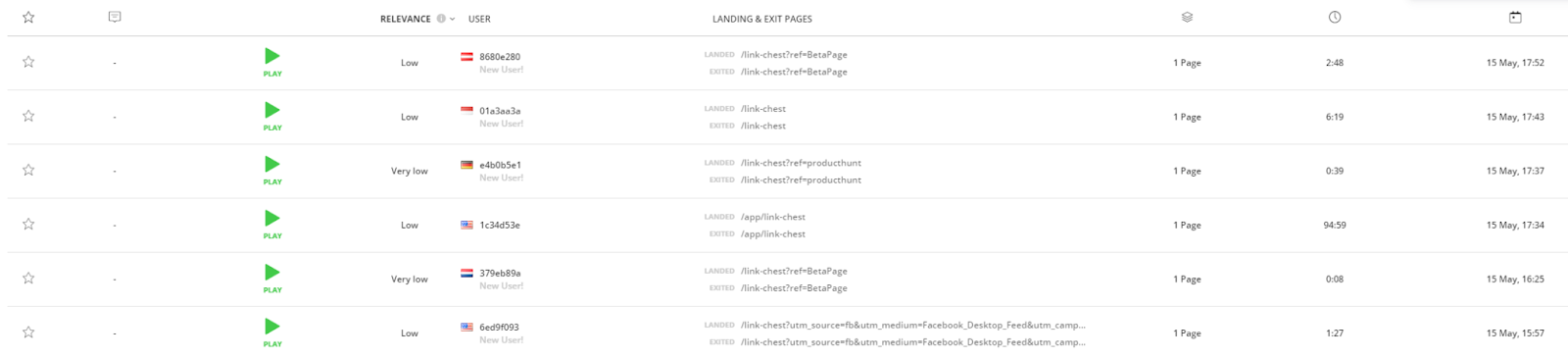Image resolution: width=1568 pixels, height=358 pixels.
Task: Star the session for user 8680e280
Action: click(28, 62)
